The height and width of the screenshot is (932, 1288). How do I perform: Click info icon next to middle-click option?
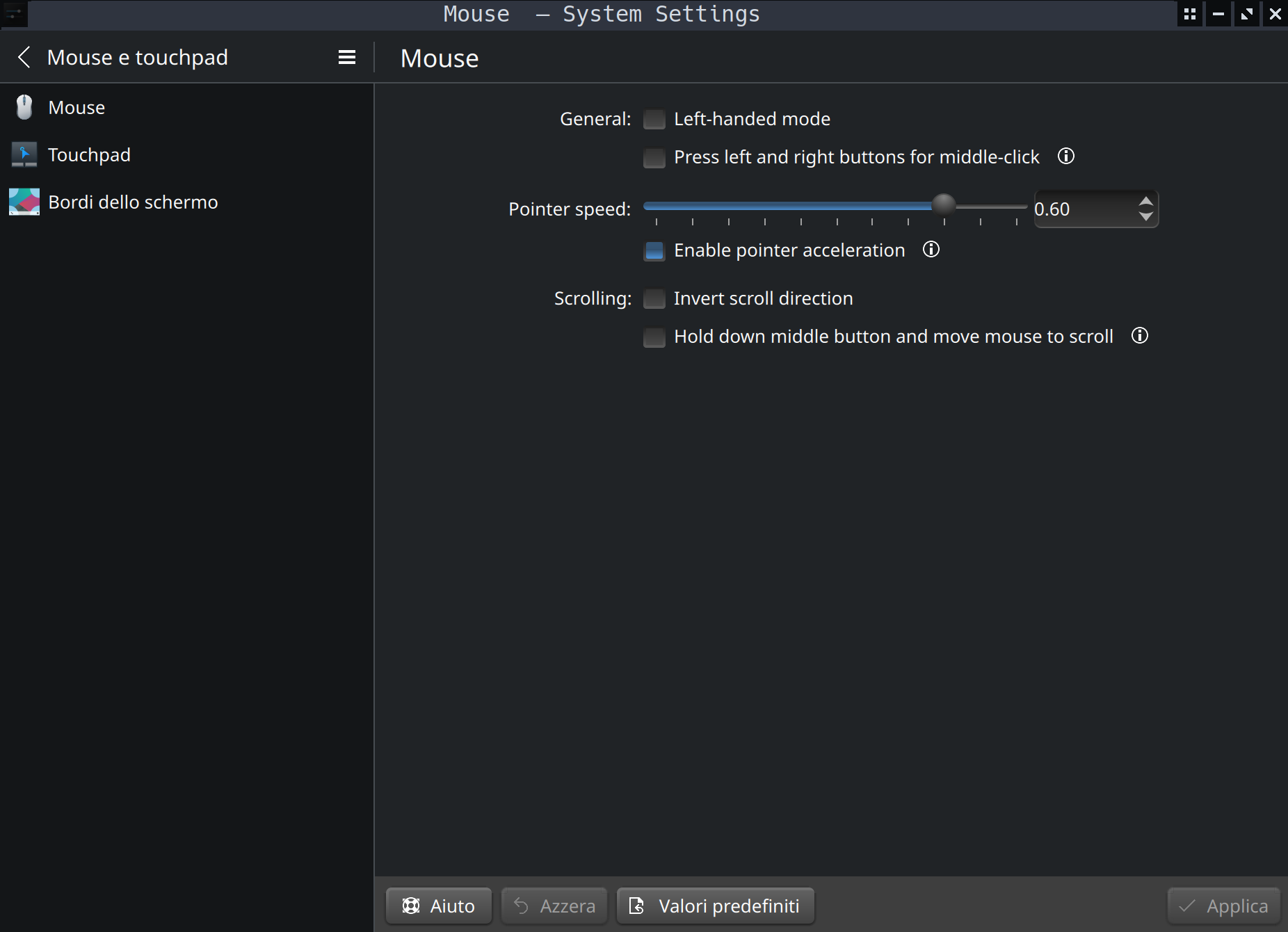1065,156
